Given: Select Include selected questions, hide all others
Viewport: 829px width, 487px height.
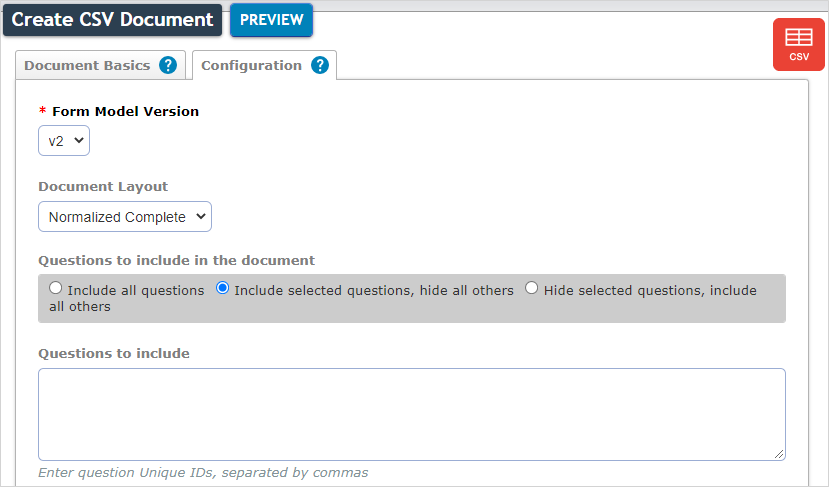Looking at the screenshot, I should pyautogui.click(x=223, y=288).
